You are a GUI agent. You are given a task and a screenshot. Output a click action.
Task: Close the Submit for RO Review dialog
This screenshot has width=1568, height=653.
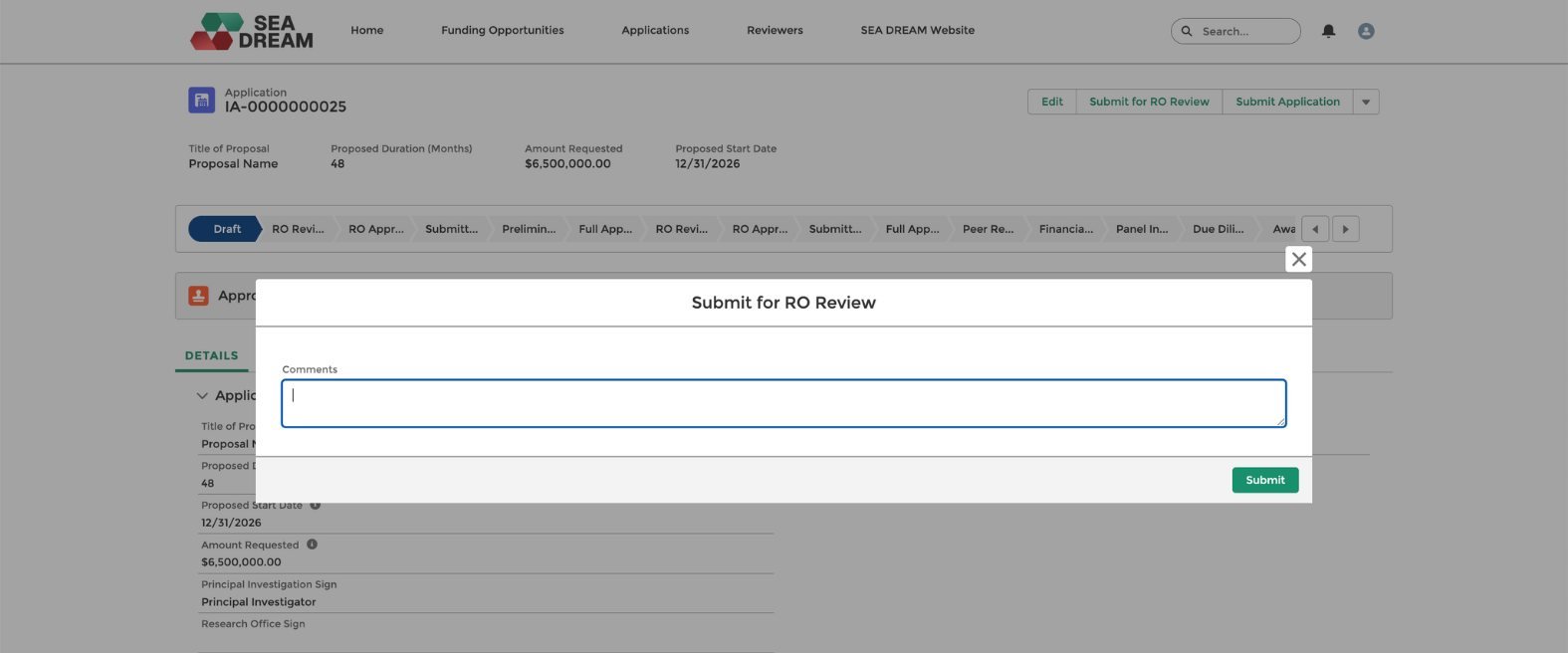click(x=1298, y=259)
